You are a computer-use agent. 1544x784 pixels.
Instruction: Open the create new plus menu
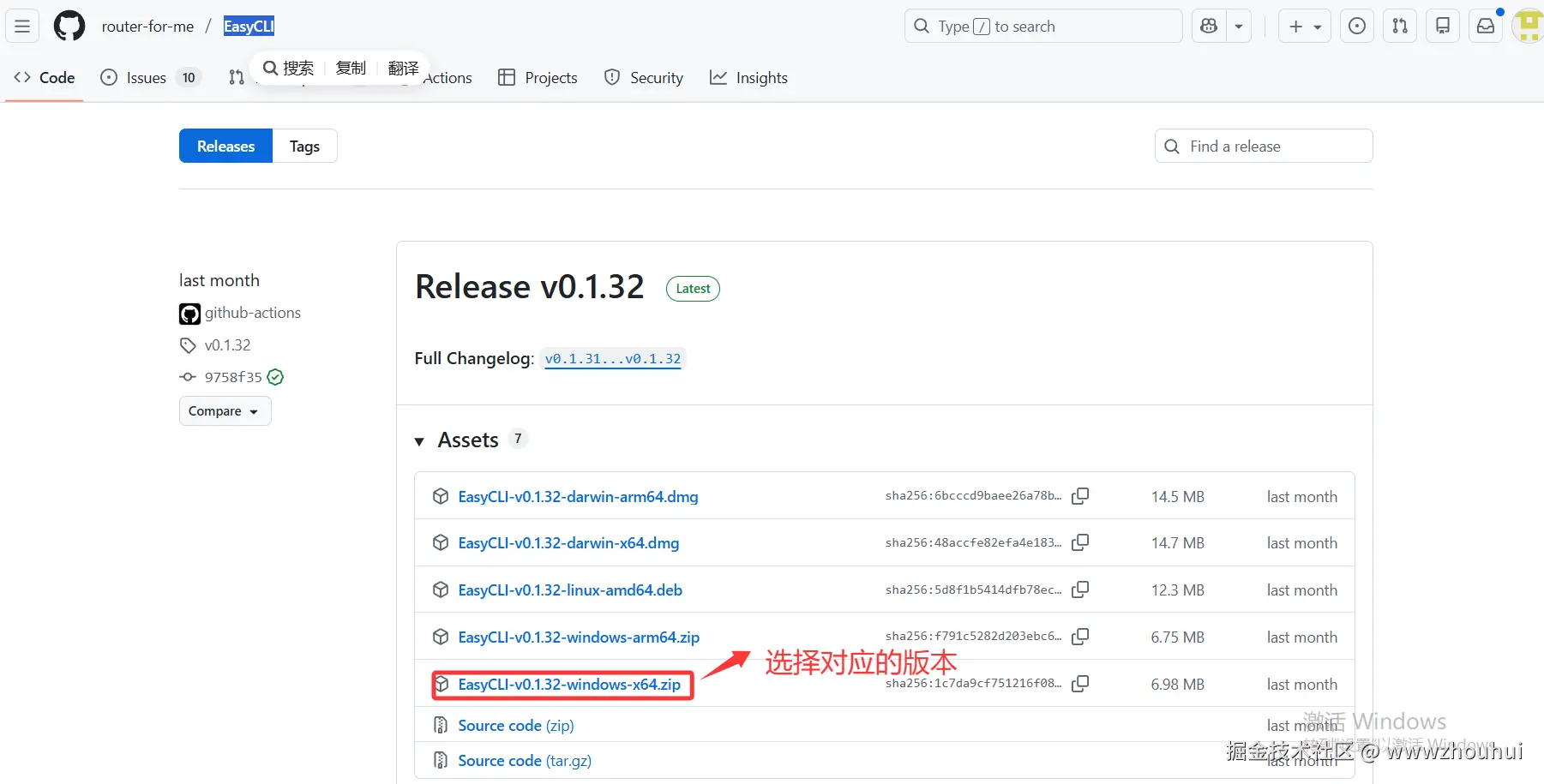point(1305,26)
